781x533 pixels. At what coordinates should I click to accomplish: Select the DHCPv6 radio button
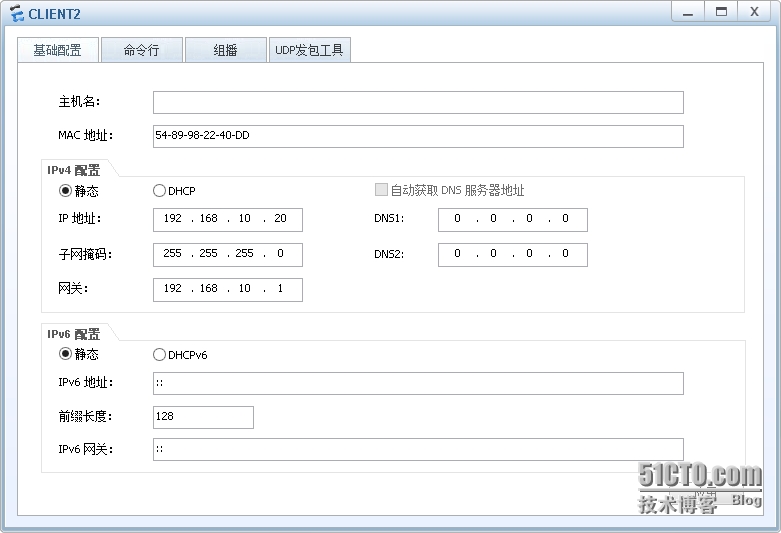tap(159, 355)
